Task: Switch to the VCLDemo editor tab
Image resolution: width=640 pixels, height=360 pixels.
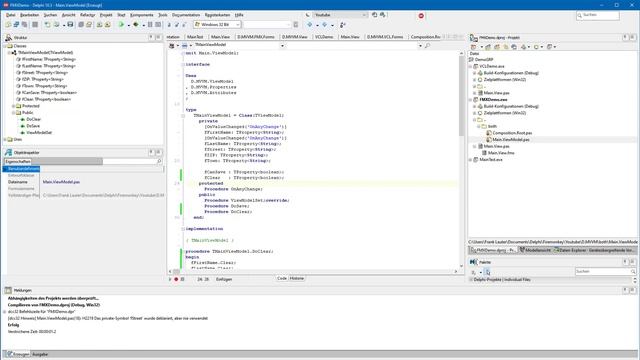Action: click(x=324, y=37)
